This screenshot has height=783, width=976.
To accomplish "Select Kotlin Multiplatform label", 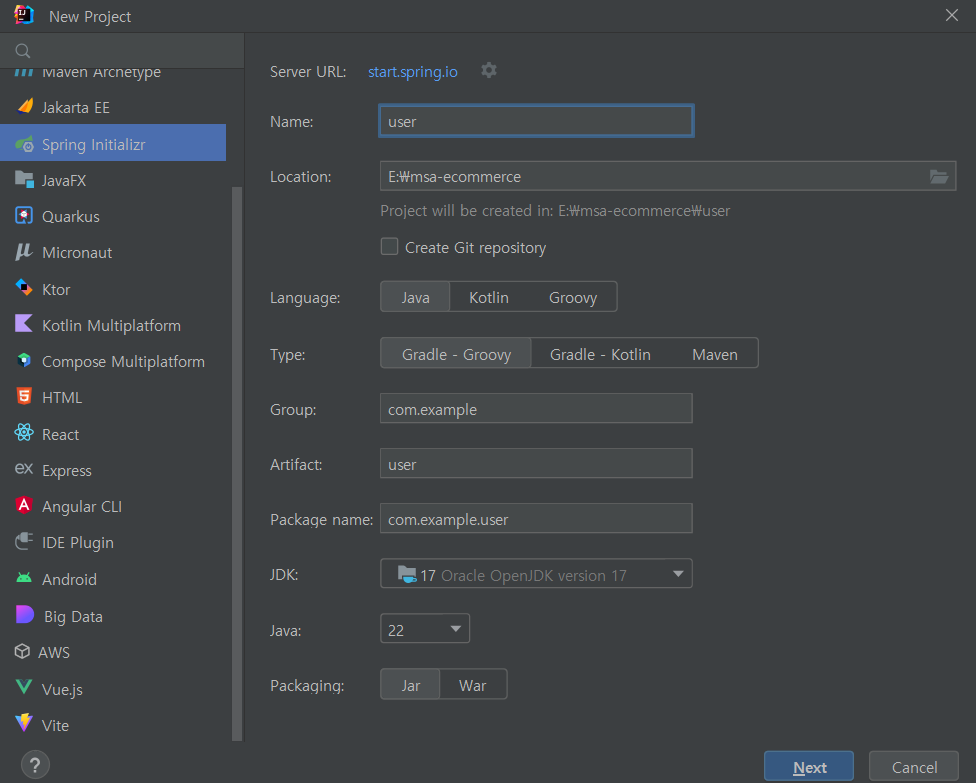I will 111,326.
